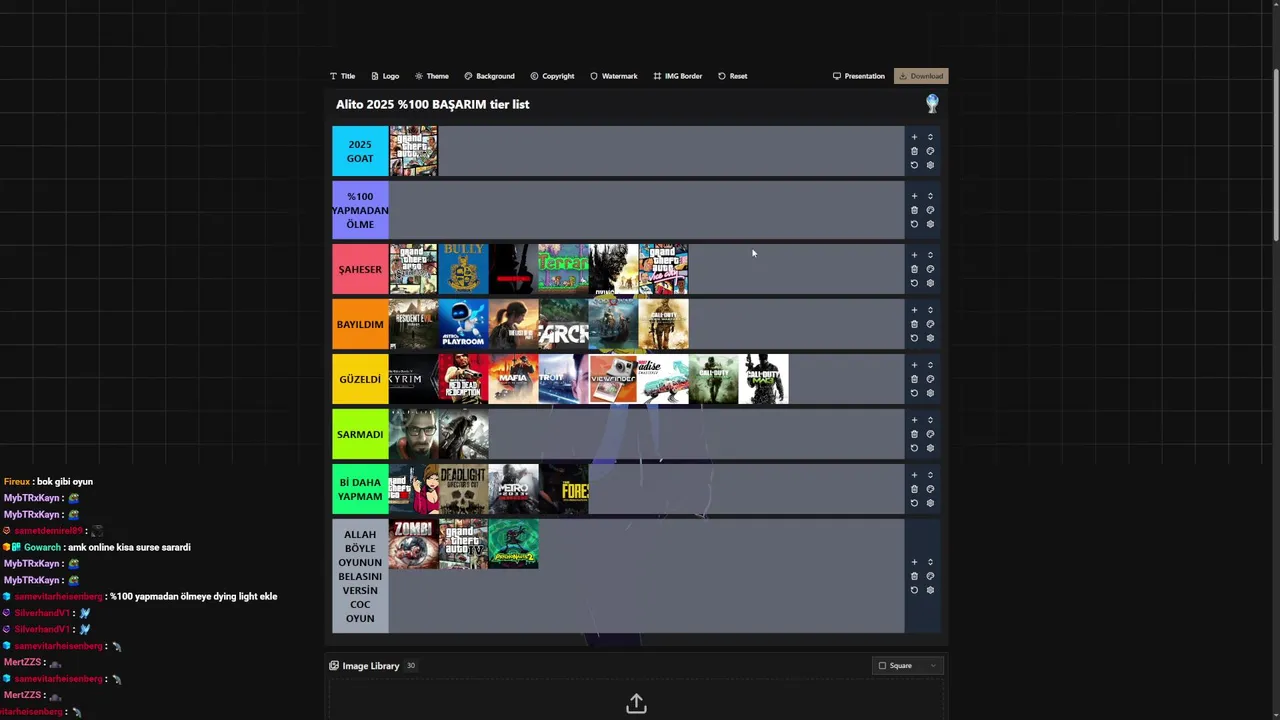Image resolution: width=1280 pixels, height=720 pixels.
Task: Select the Red Dead Redemption cover
Action: coord(464,379)
